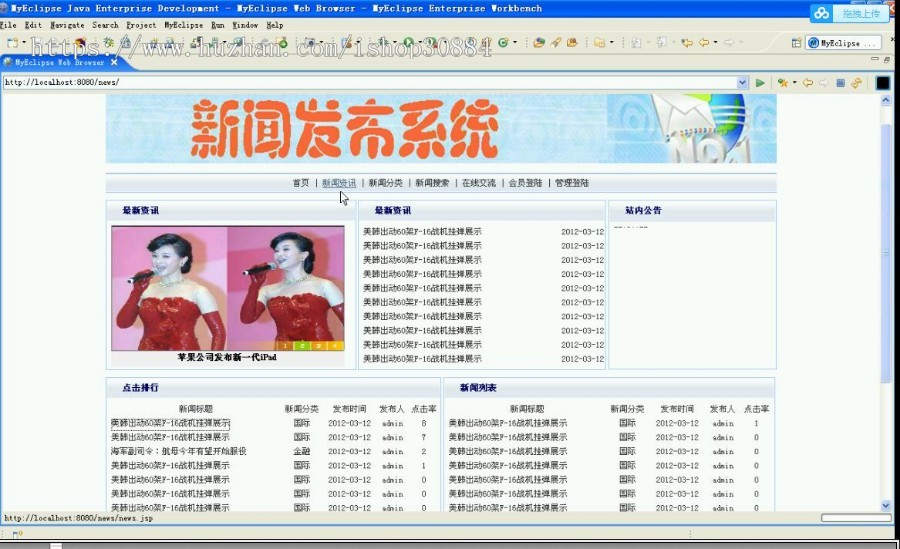Click the flashlight Search toolbar icon
Image resolution: width=900 pixels, height=549 pixels.
(556, 42)
